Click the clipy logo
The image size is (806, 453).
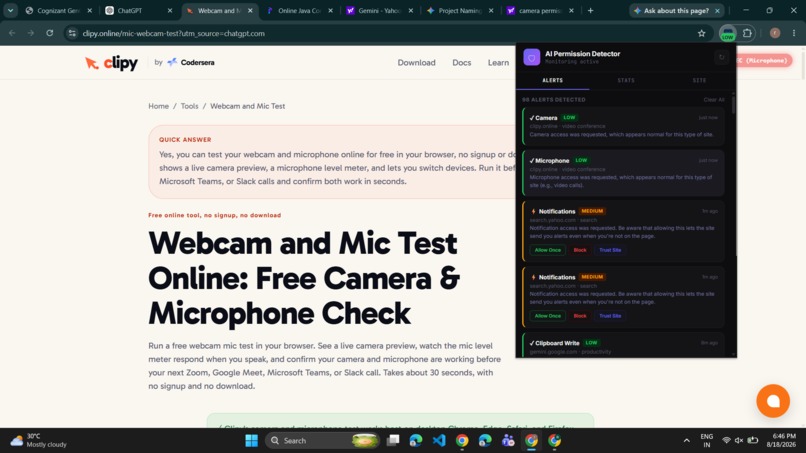[x=112, y=63]
